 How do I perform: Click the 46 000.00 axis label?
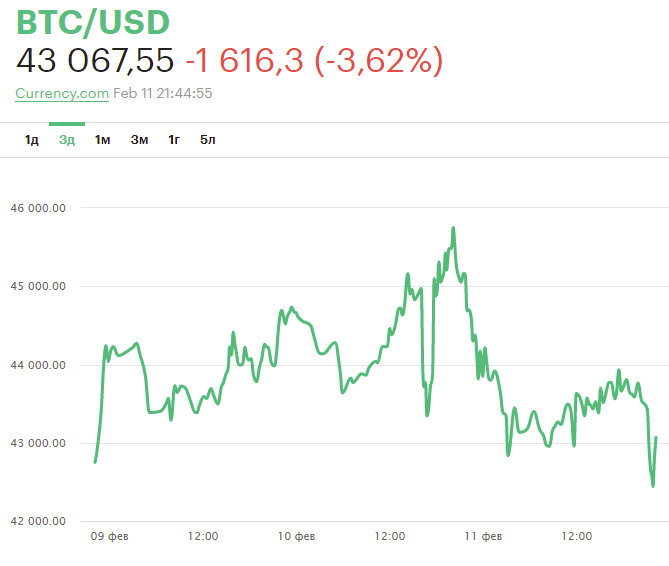click(38, 208)
